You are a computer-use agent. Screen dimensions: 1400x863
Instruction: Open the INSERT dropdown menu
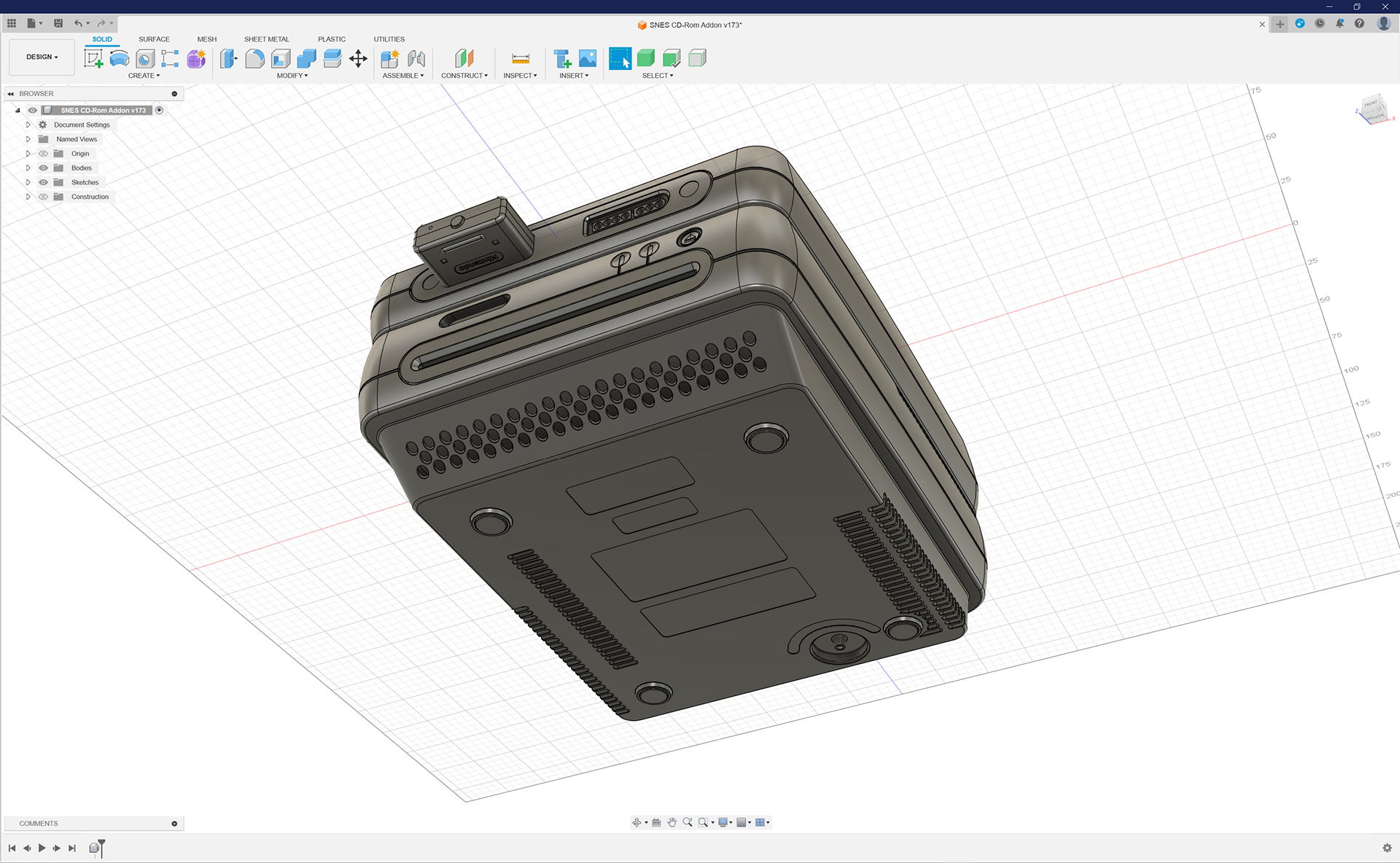point(574,76)
